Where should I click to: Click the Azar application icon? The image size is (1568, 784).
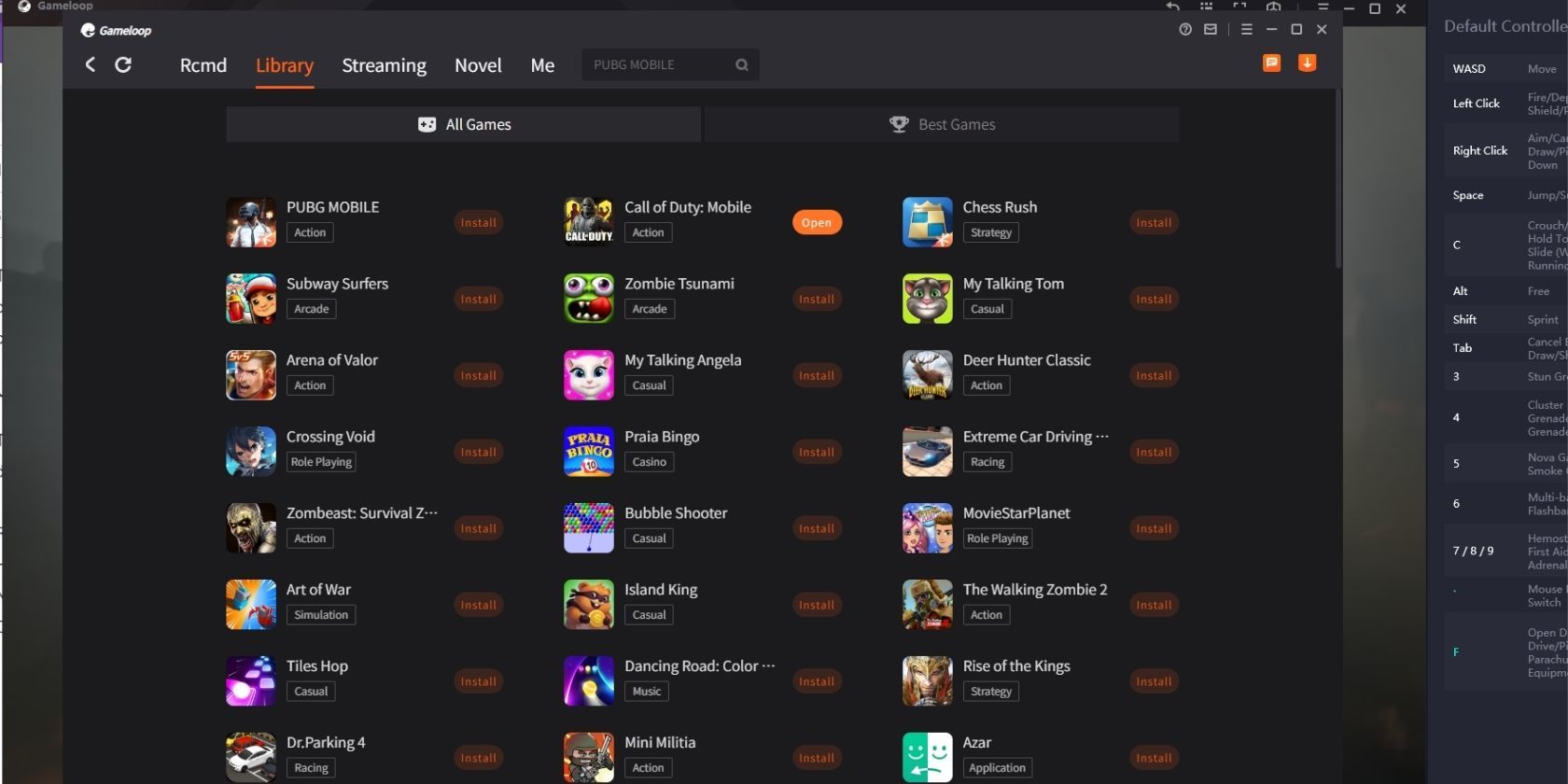928,758
